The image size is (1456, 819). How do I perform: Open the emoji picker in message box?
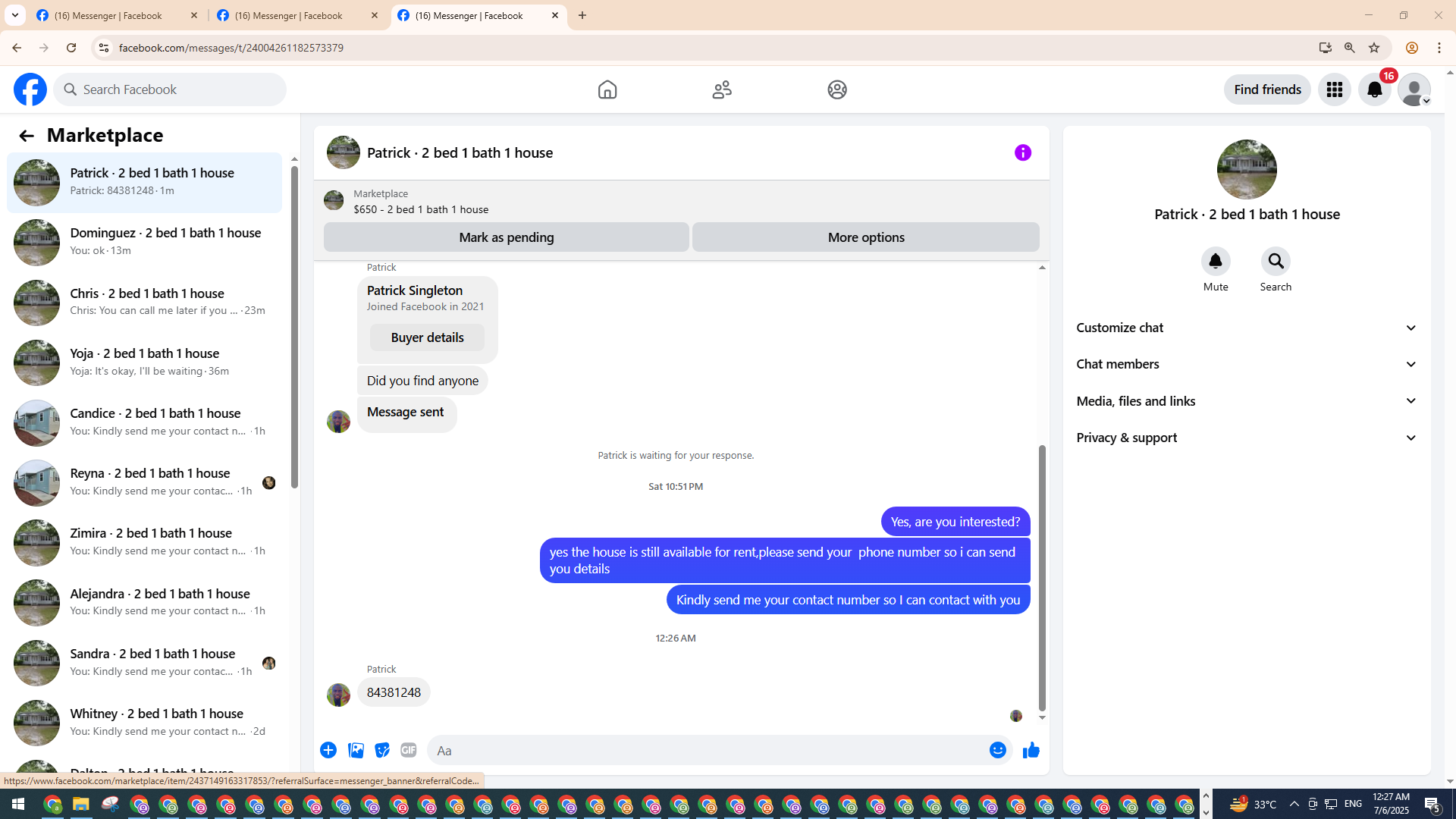pos(997,750)
